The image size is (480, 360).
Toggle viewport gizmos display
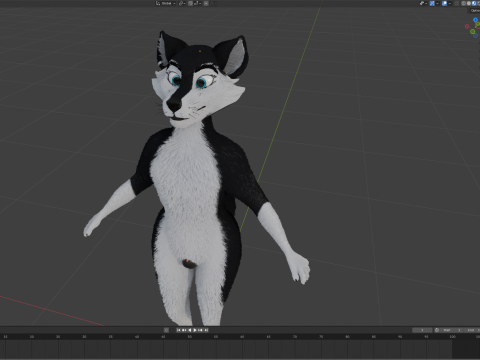tap(432, 3)
